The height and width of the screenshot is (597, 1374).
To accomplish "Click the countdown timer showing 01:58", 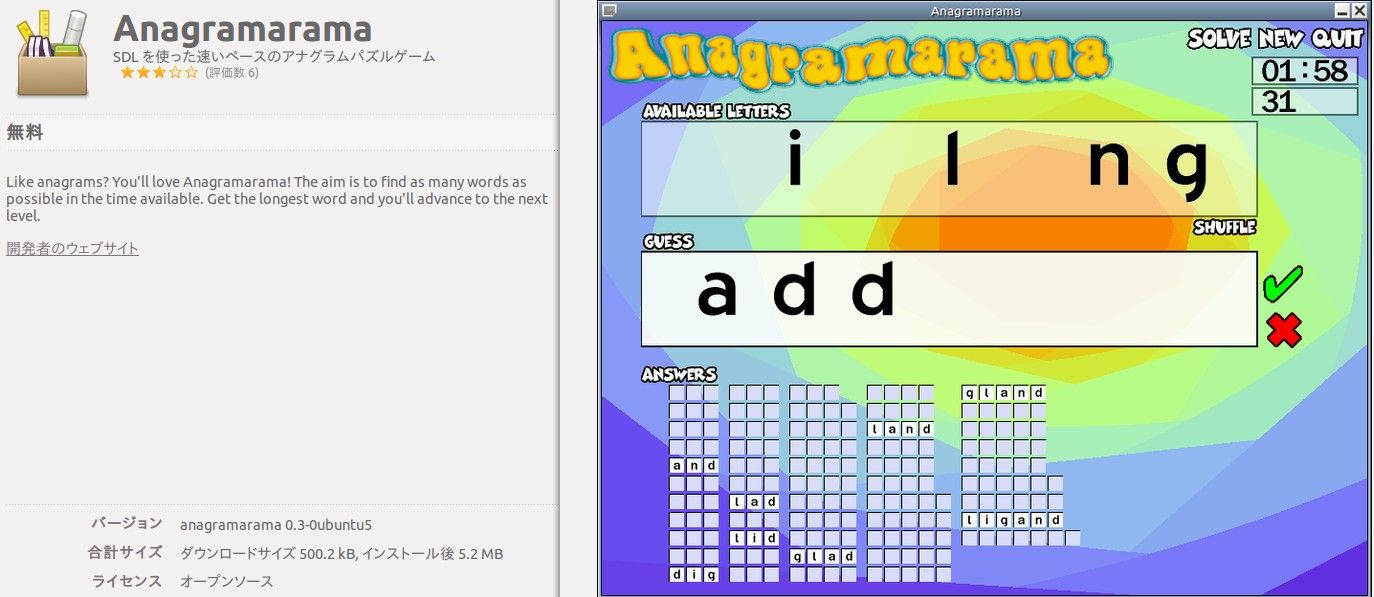I will pos(1305,71).
